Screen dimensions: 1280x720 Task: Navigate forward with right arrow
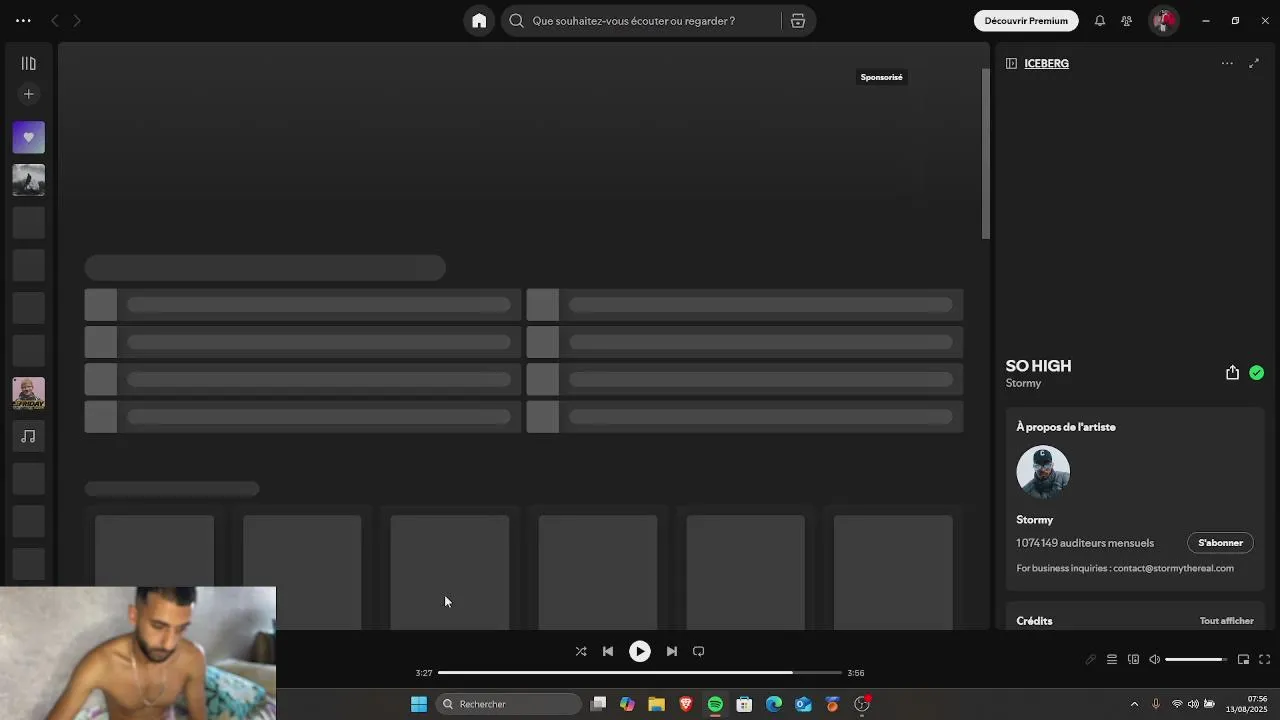[x=77, y=21]
